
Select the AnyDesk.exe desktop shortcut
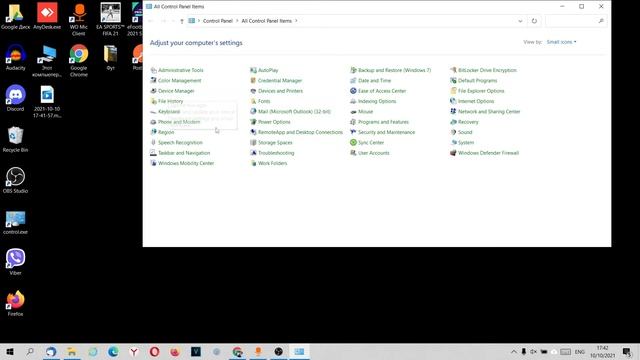coord(47,16)
